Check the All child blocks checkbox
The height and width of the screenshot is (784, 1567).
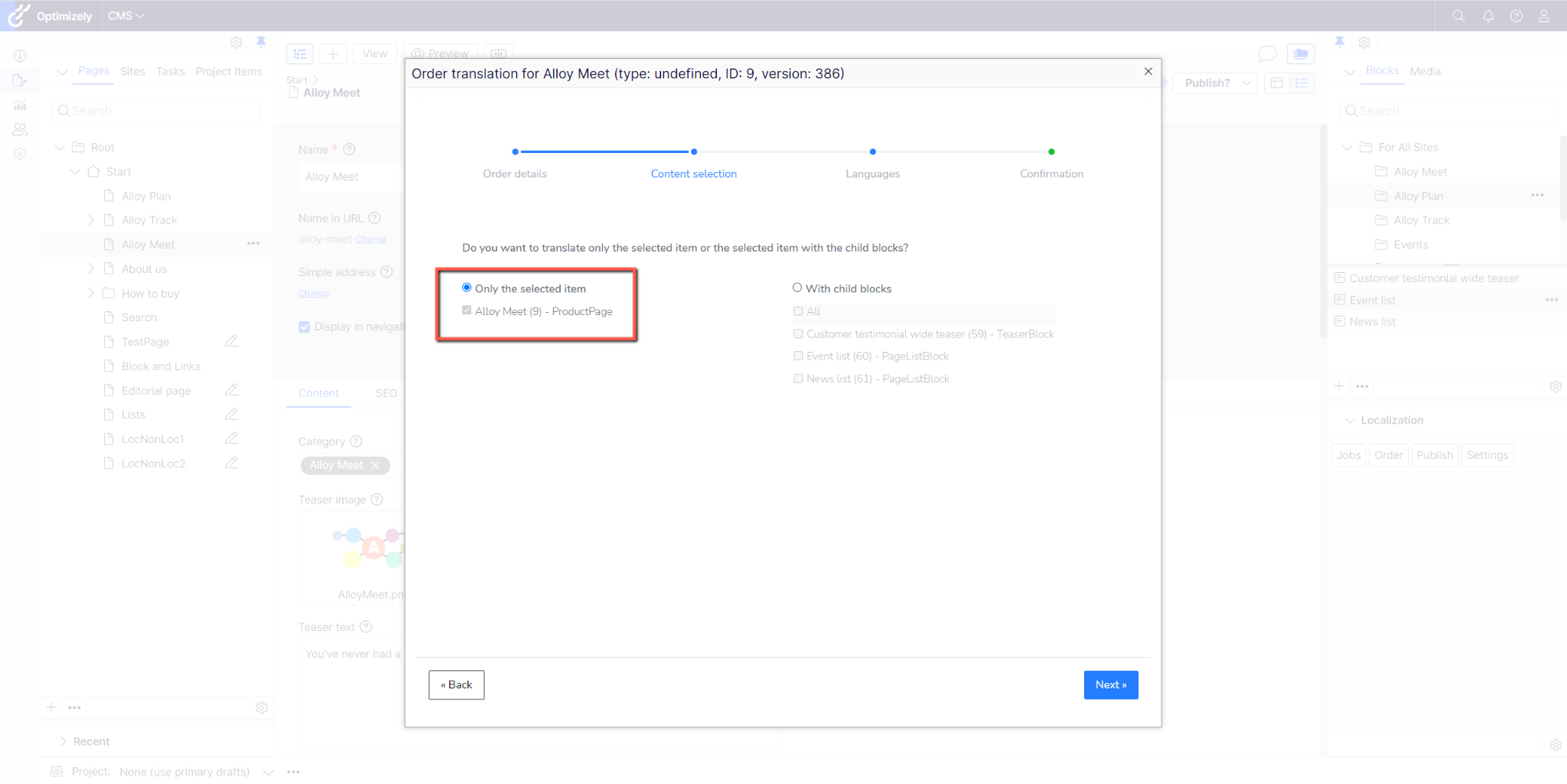[x=798, y=311]
